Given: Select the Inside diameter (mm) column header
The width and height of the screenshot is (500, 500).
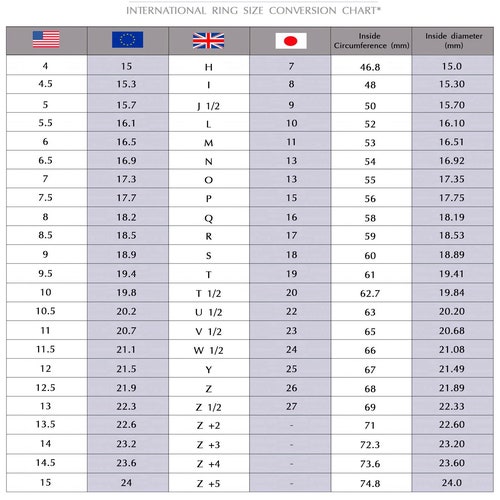Looking at the screenshot, I should pyautogui.click(x=453, y=41).
